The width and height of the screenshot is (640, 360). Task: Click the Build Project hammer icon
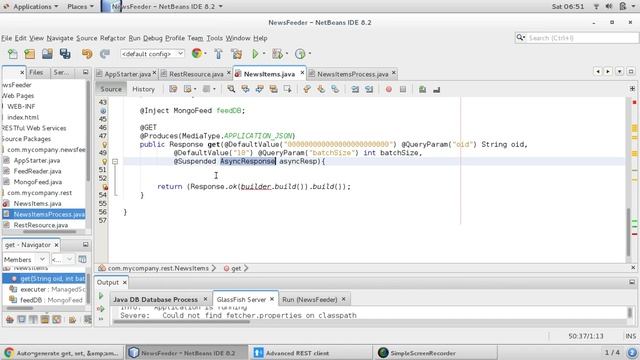(x=218, y=54)
